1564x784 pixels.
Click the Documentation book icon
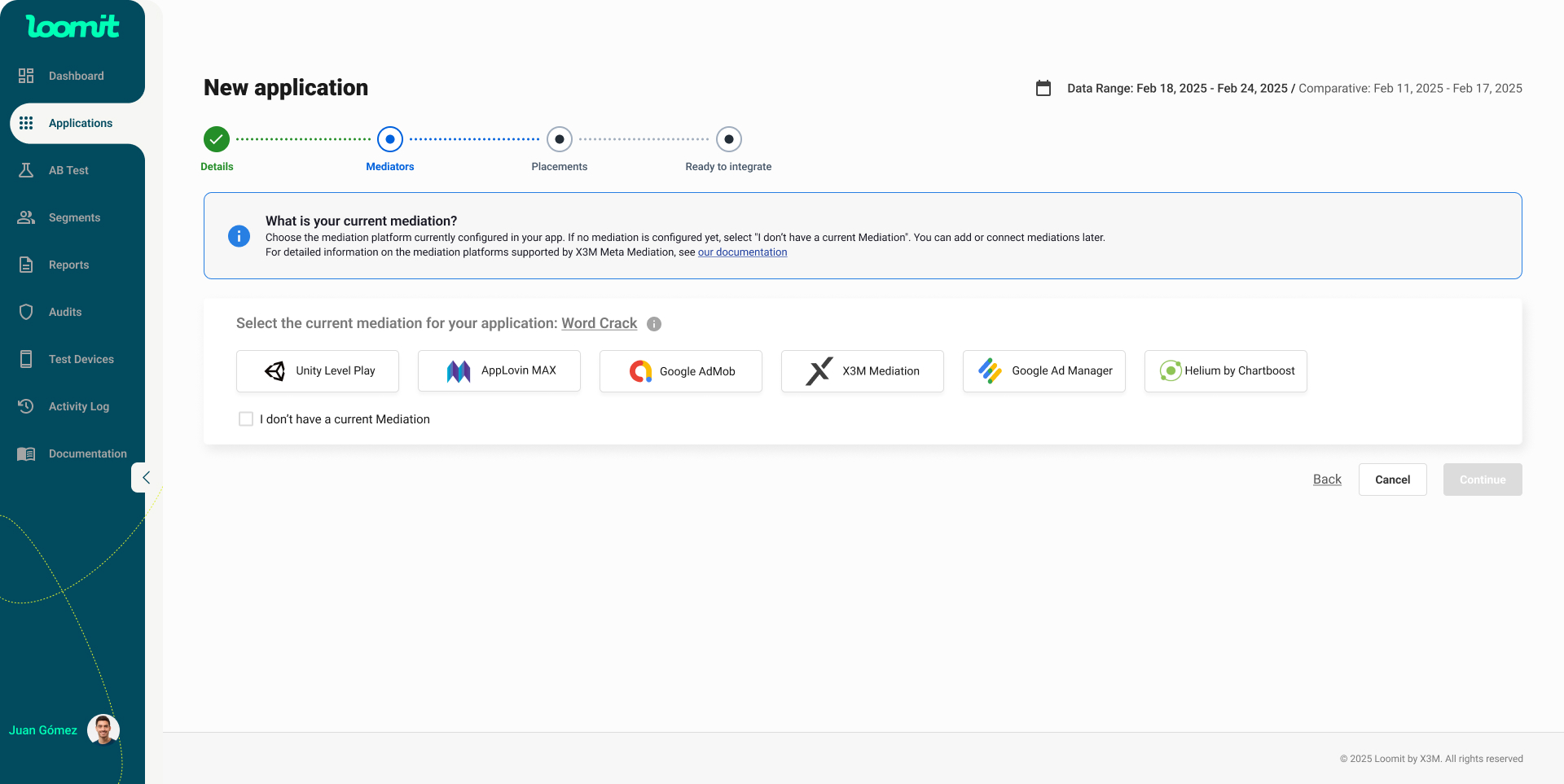[x=26, y=453]
